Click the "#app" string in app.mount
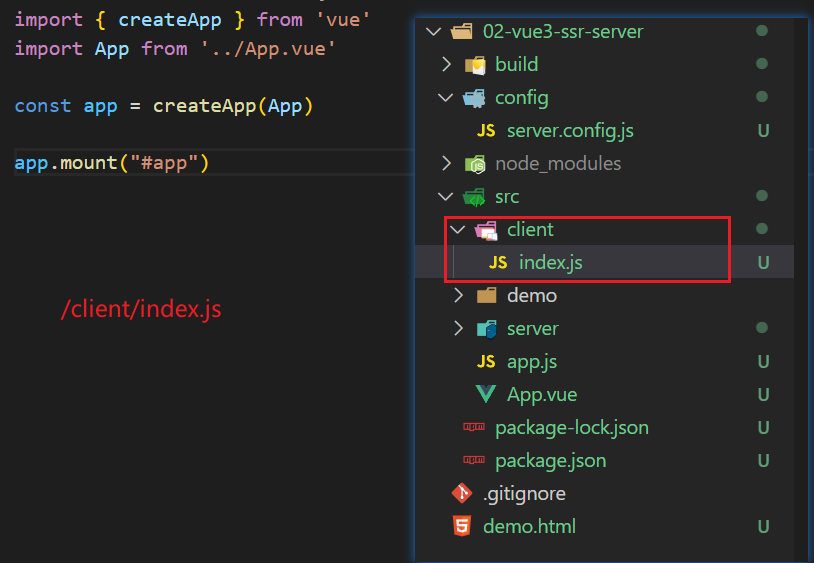The height and width of the screenshot is (563, 814). tap(164, 163)
